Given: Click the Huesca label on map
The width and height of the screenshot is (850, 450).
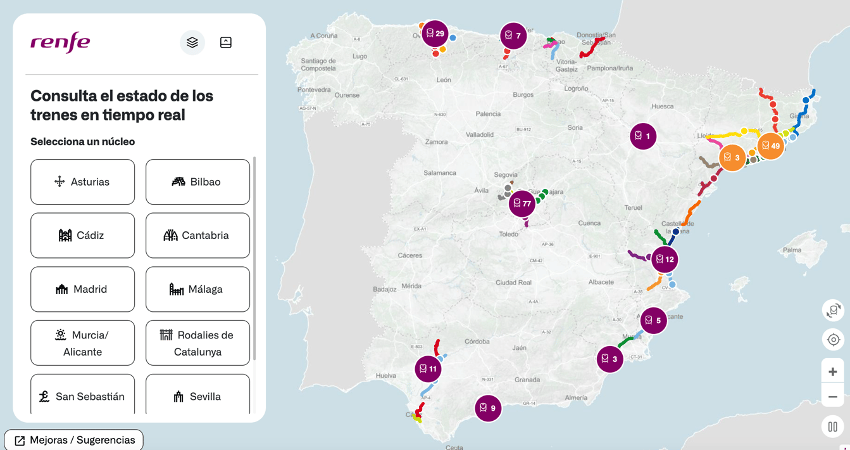Looking at the screenshot, I should point(662,106).
